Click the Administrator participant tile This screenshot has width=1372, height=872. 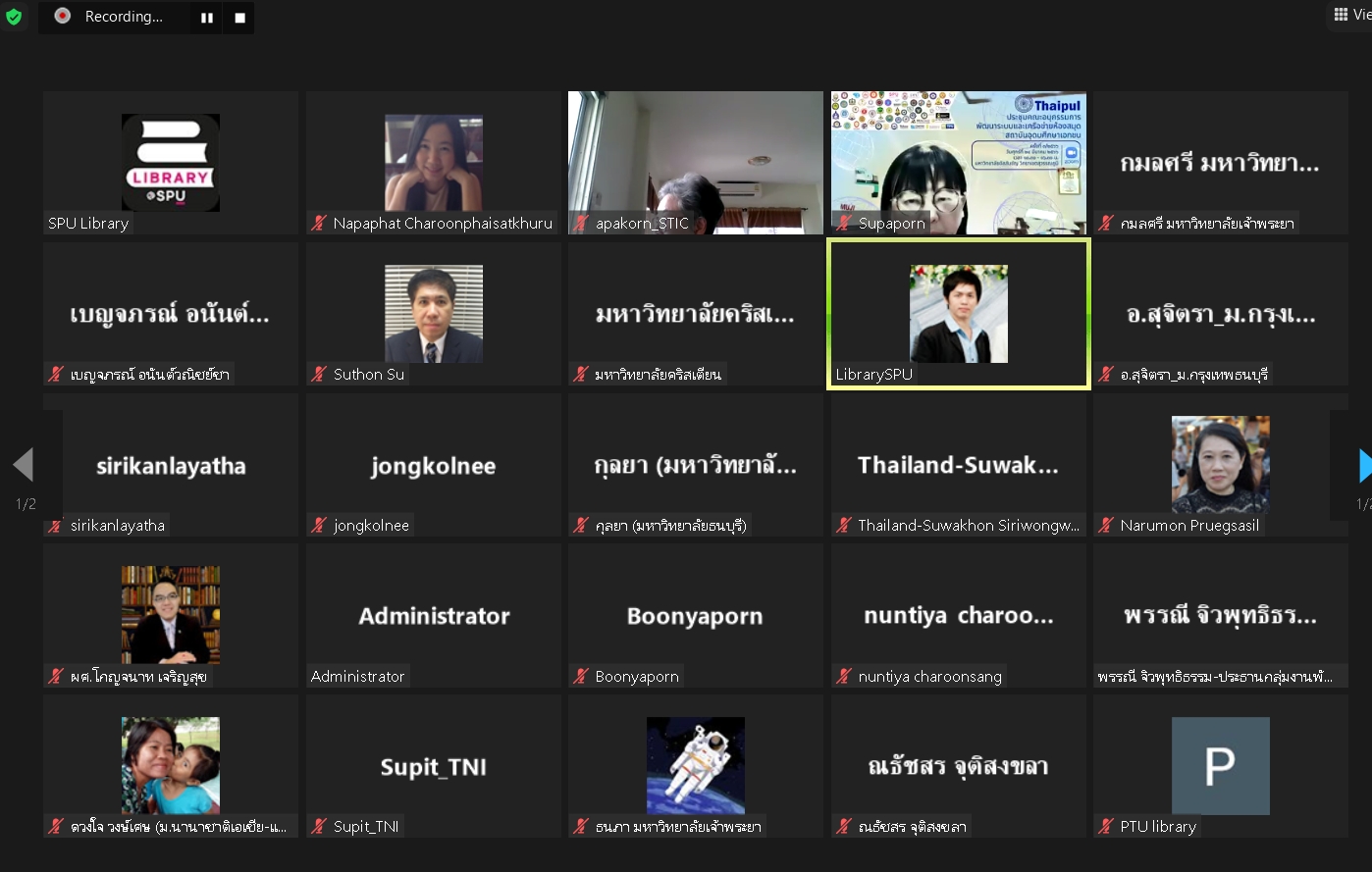[x=433, y=616]
